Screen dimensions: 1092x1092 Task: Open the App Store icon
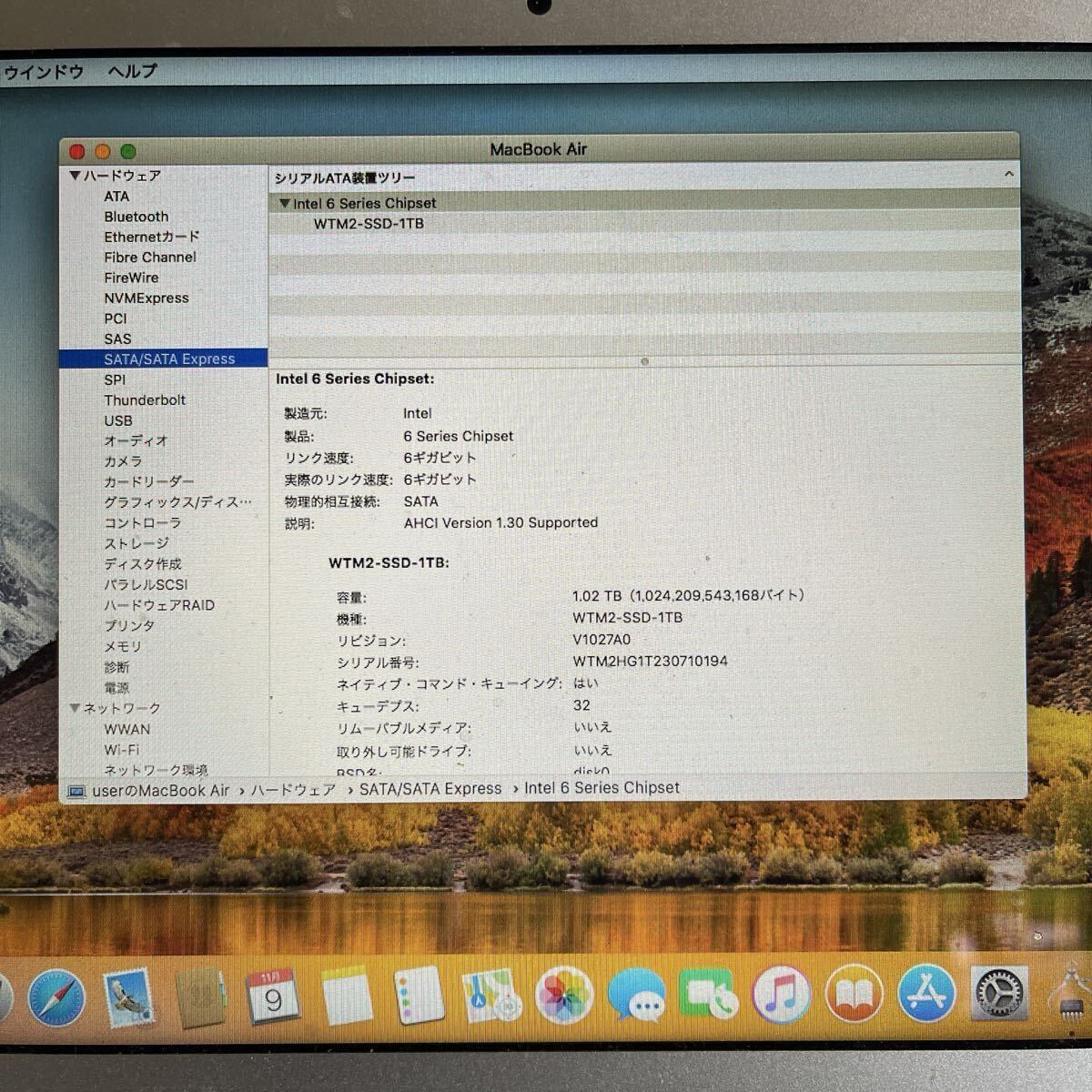click(925, 994)
